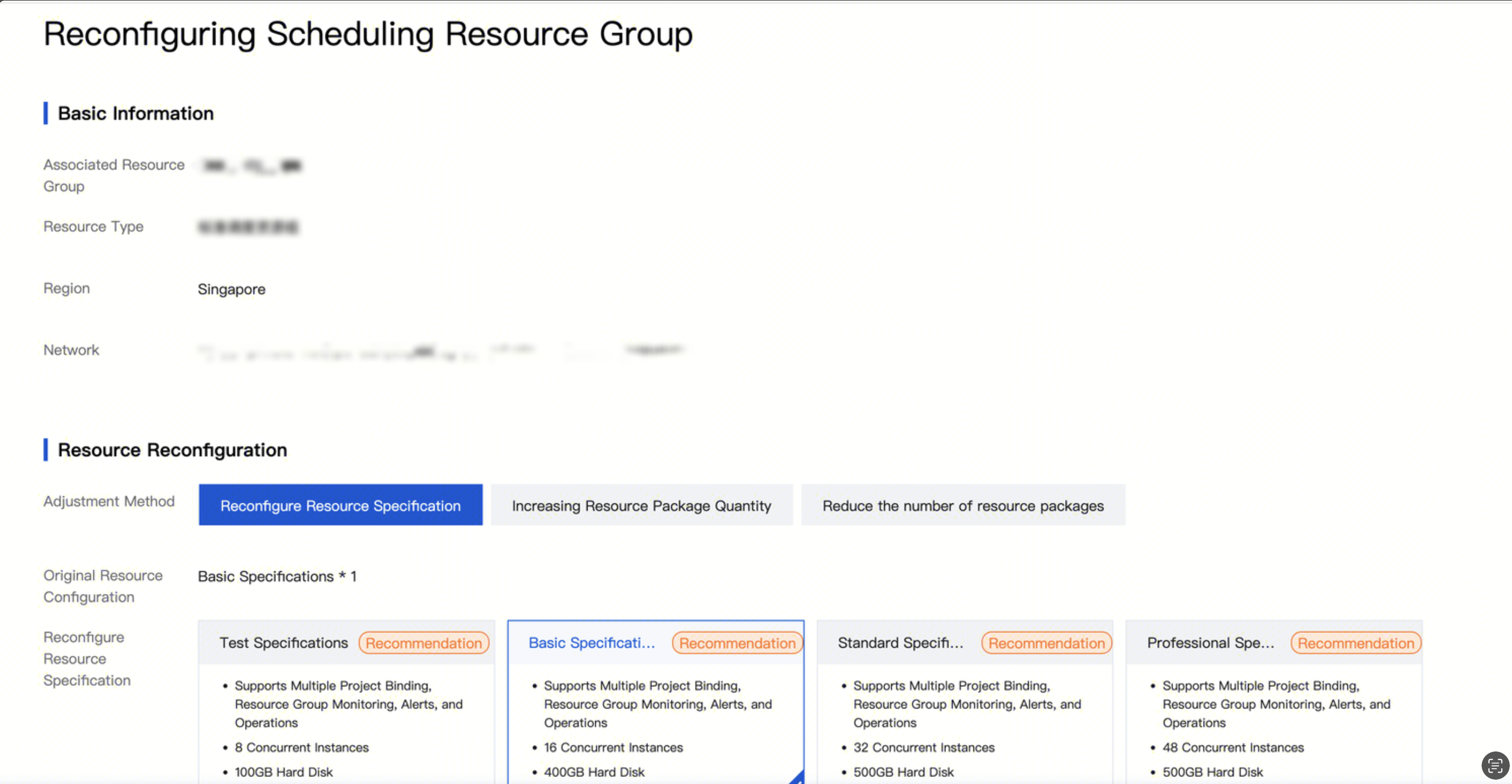Click the 32 Concurrent Instances bullet
Screen dimensions: 1512x784
coord(923,748)
